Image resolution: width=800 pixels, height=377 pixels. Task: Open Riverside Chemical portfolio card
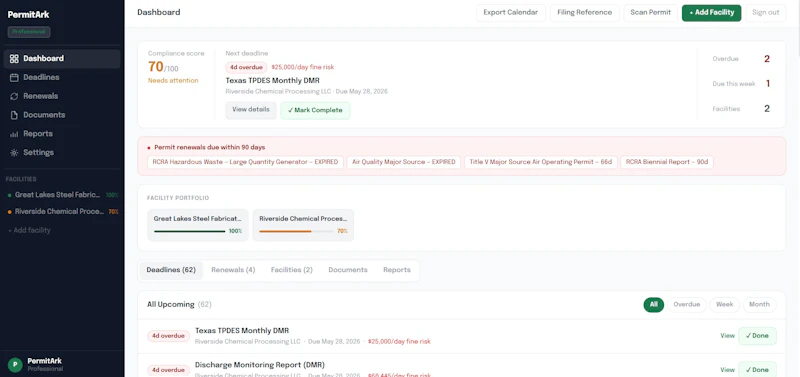(303, 225)
